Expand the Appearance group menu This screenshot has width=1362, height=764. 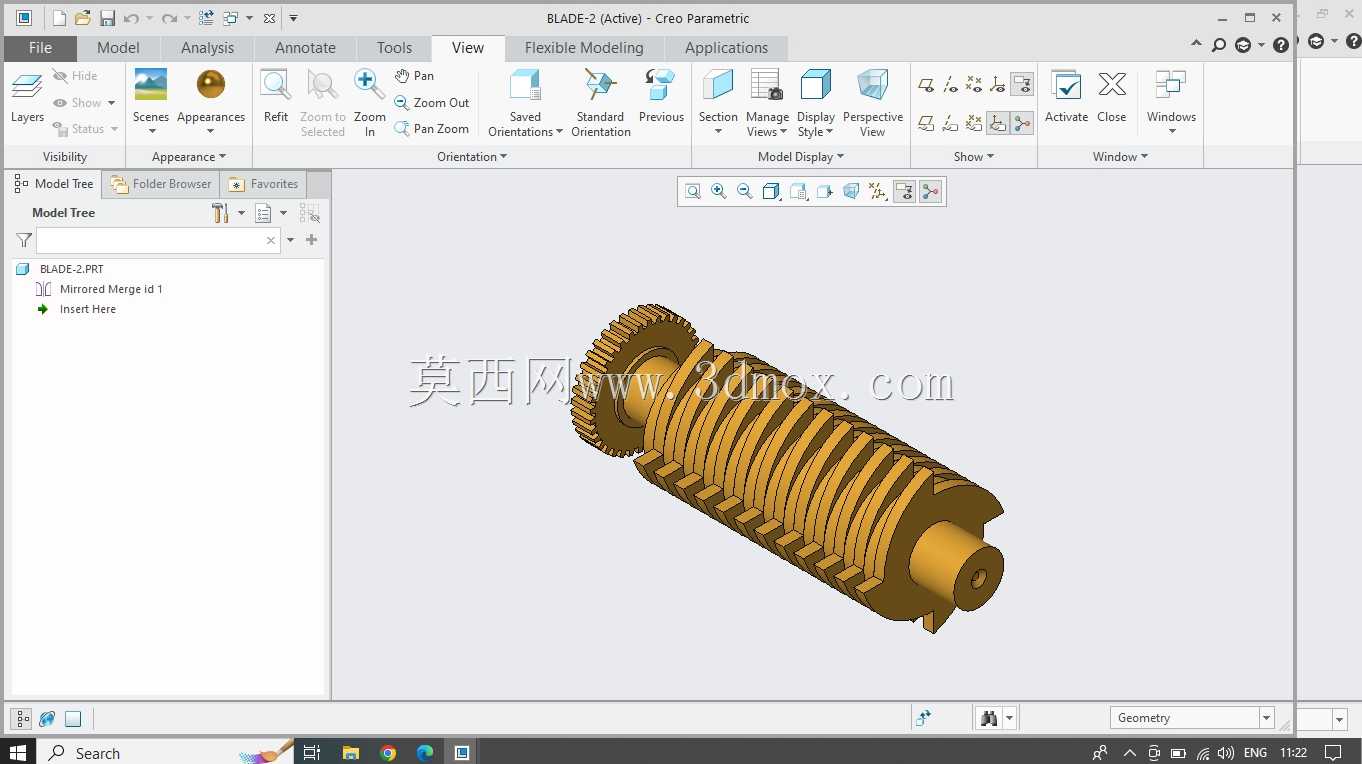point(189,157)
